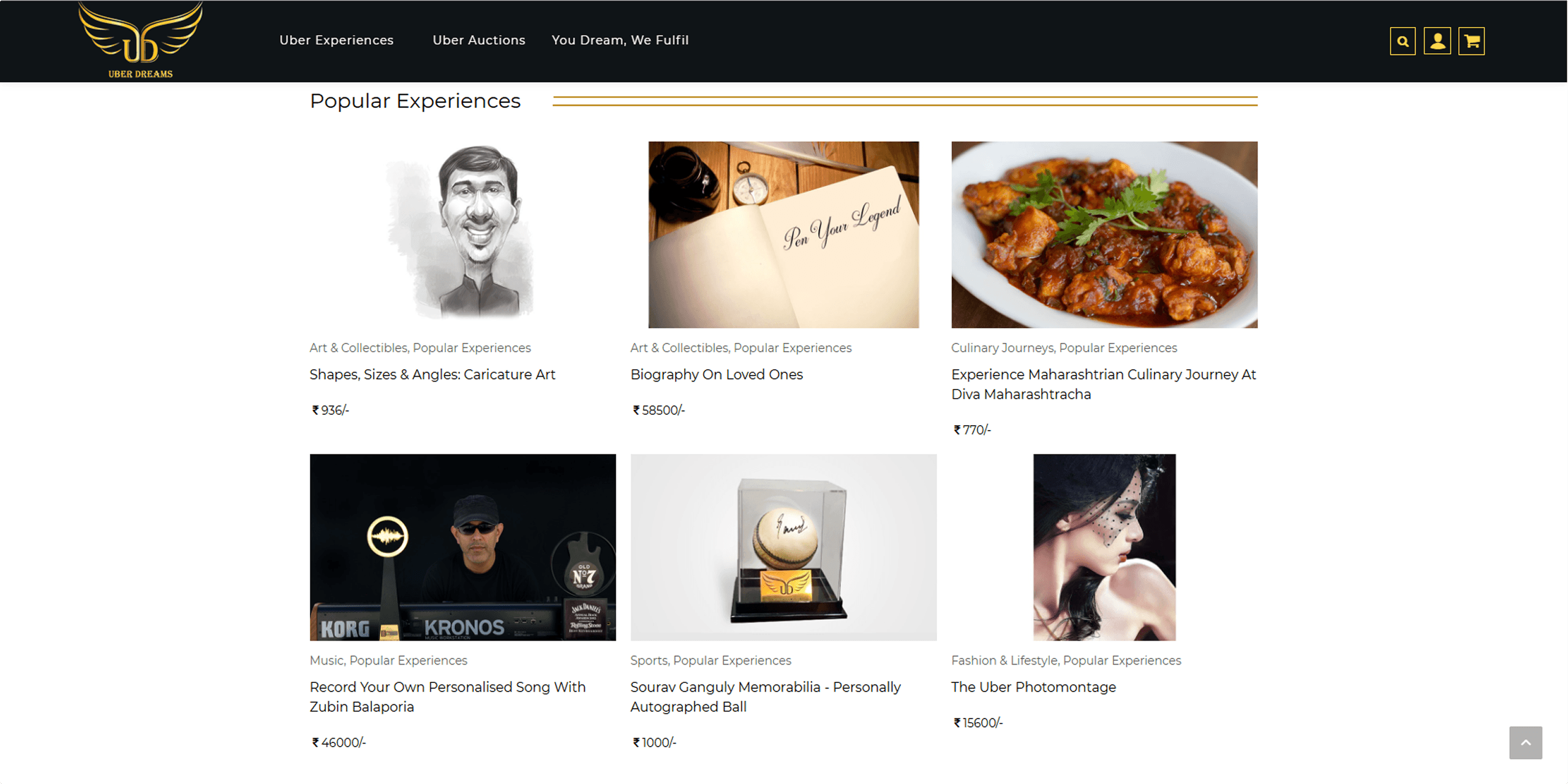The height and width of the screenshot is (784, 1568).
Task: Open Sourav Ganguly Memorabilia title link
Action: pos(766,696)
